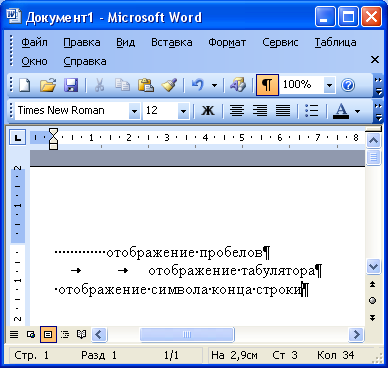Click the Word icon in title bar
Viewport: 388px width, 368px height.
click(14, 16)
